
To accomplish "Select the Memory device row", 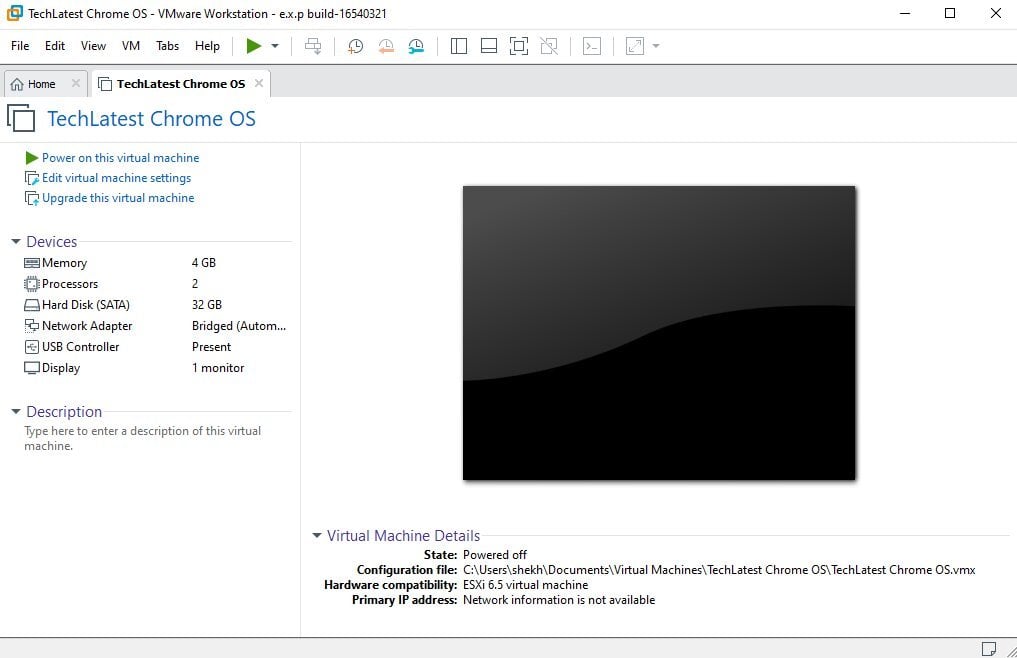I will [156, 263].
